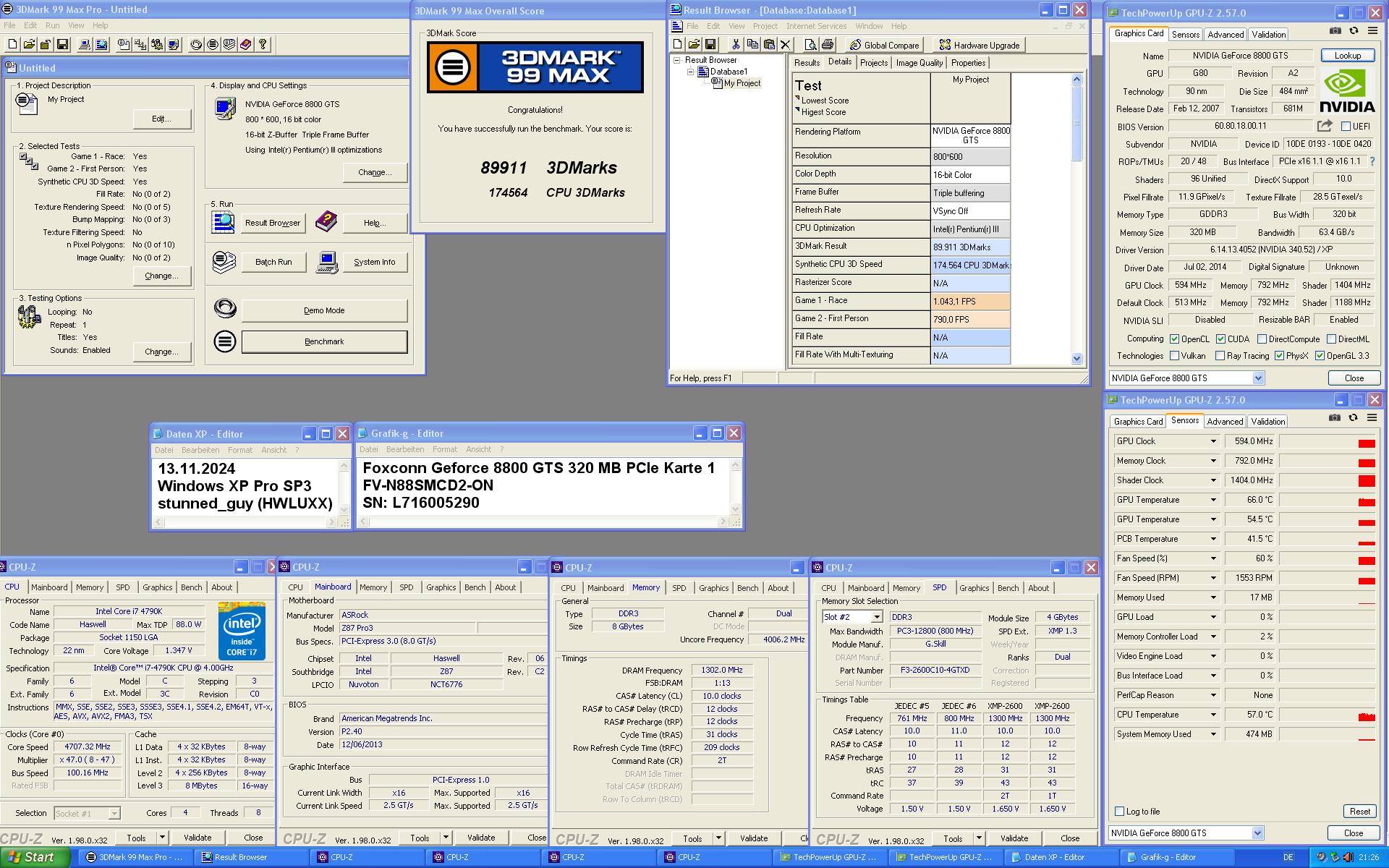Screen dimensions: 1389x868
Task: Toggle the Ray Tracing checkbox
Action: click(x=1220, y=355)
